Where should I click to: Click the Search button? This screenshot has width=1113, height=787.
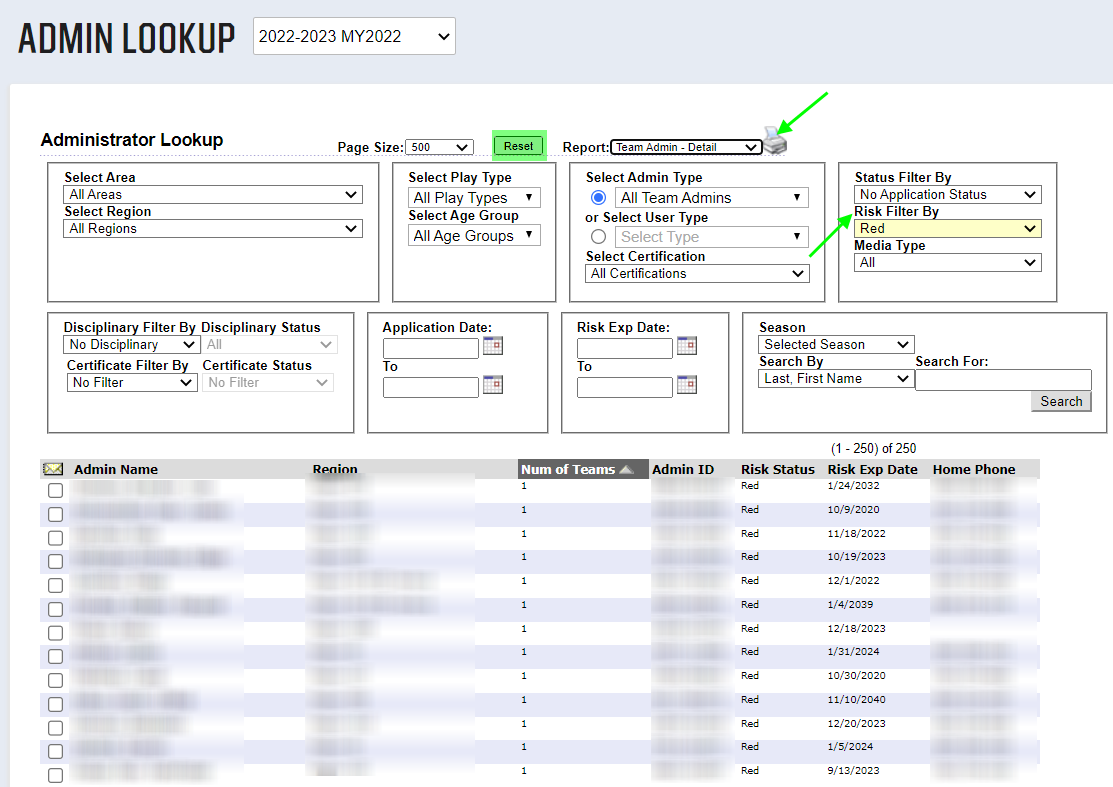[1061, 401]
